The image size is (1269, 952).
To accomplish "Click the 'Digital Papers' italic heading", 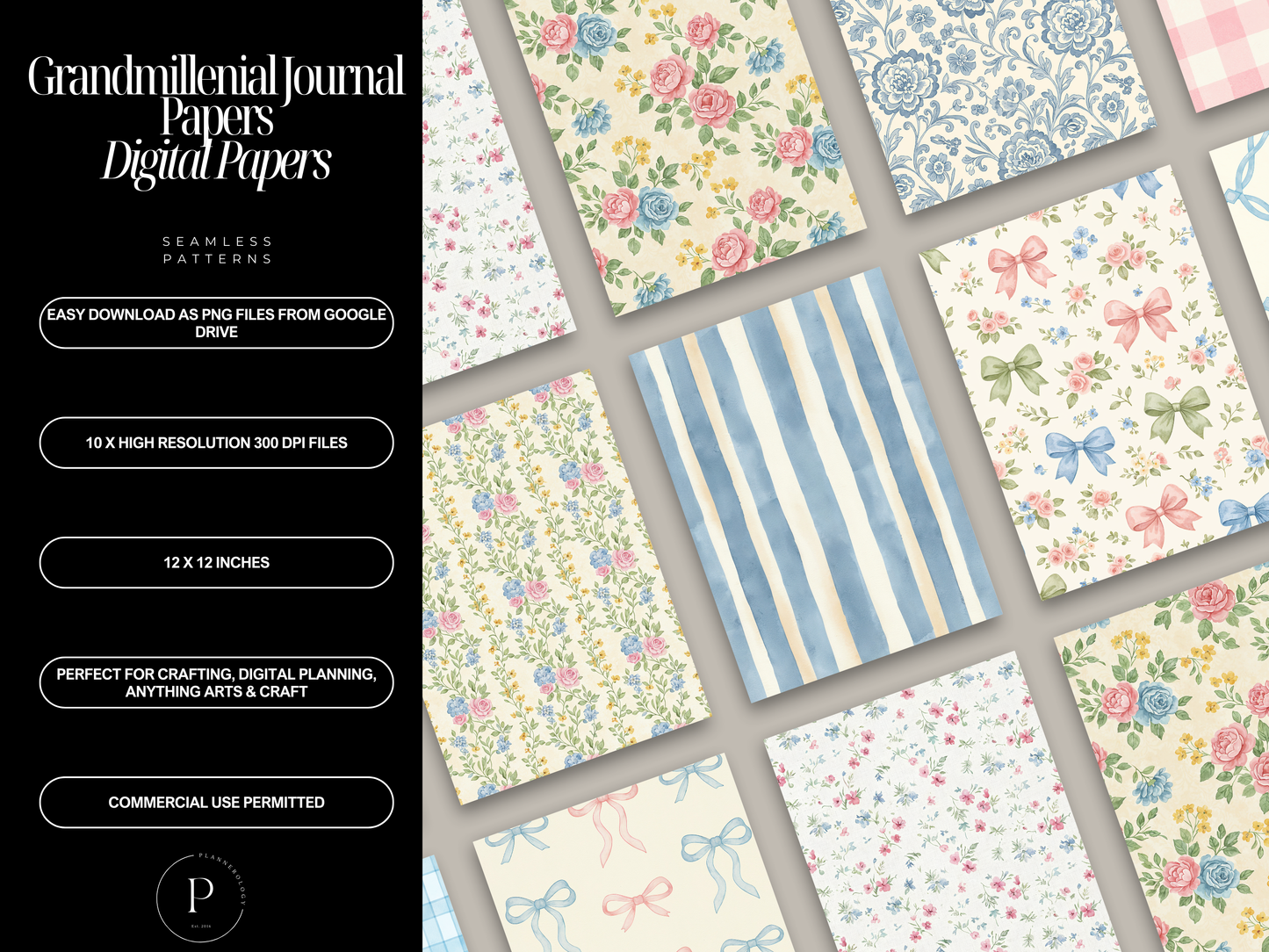I will click(x=216, y=164).
